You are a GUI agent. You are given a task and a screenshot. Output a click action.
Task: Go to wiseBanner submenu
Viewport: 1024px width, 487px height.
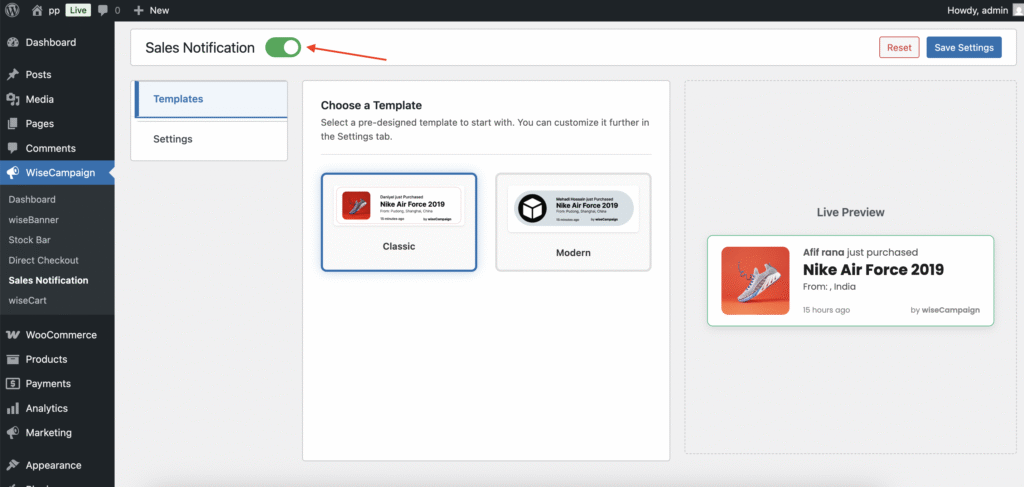pyautogui.click(x=33, y=220)
